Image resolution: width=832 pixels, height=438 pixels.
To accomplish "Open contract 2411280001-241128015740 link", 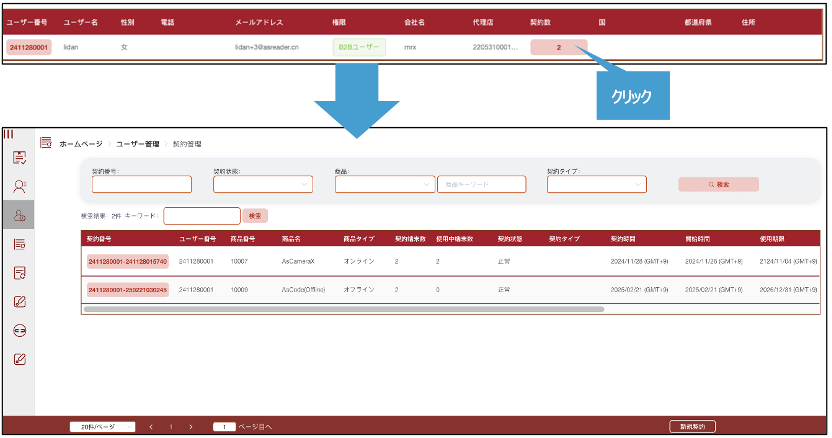I will [127, 261].
